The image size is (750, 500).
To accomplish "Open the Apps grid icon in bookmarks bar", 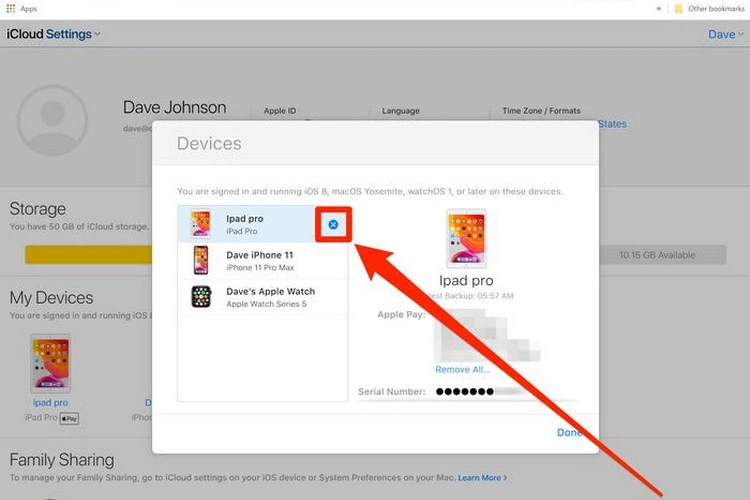I will (11, 8).
